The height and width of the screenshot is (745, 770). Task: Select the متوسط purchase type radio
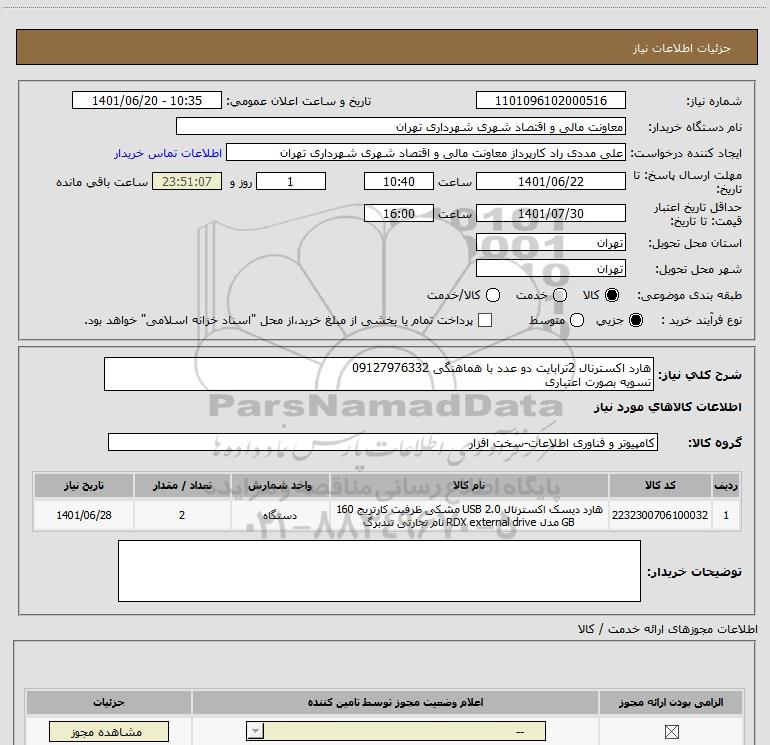coord(577,320)
